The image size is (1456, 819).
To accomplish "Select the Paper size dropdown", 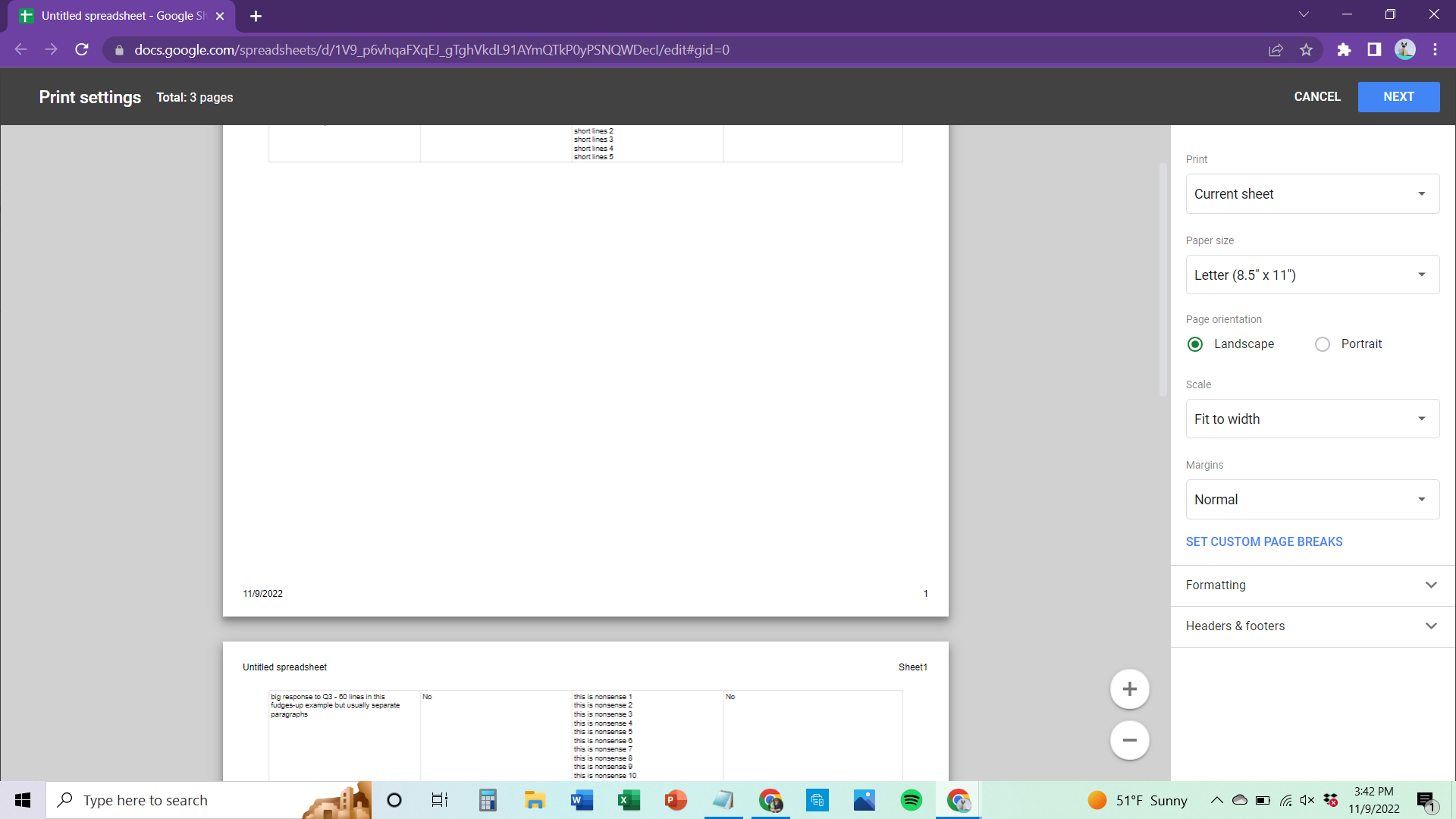I will click(1312, 275).
